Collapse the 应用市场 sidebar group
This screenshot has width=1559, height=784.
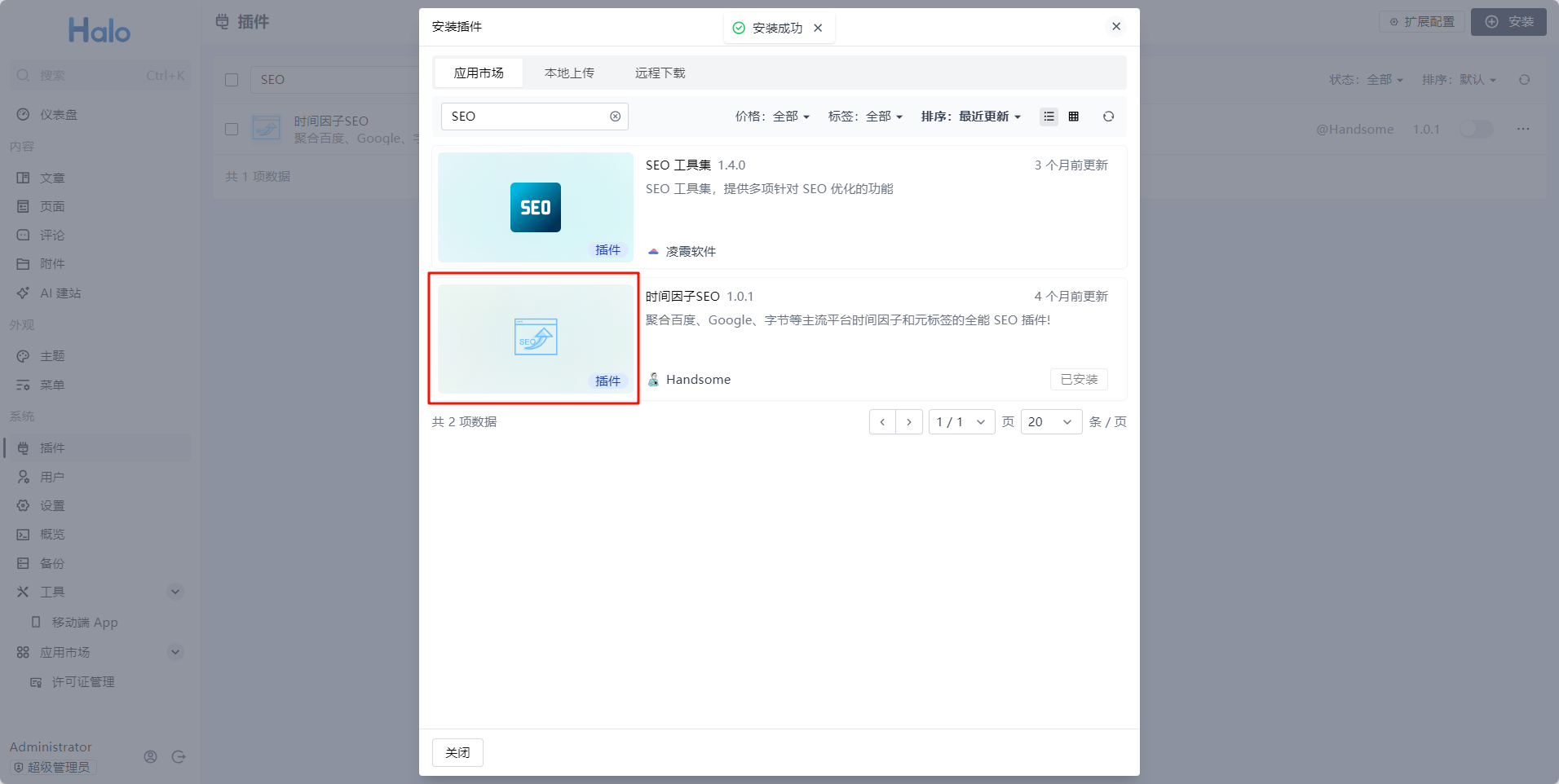pyautogui.click(x=175, y=652)
